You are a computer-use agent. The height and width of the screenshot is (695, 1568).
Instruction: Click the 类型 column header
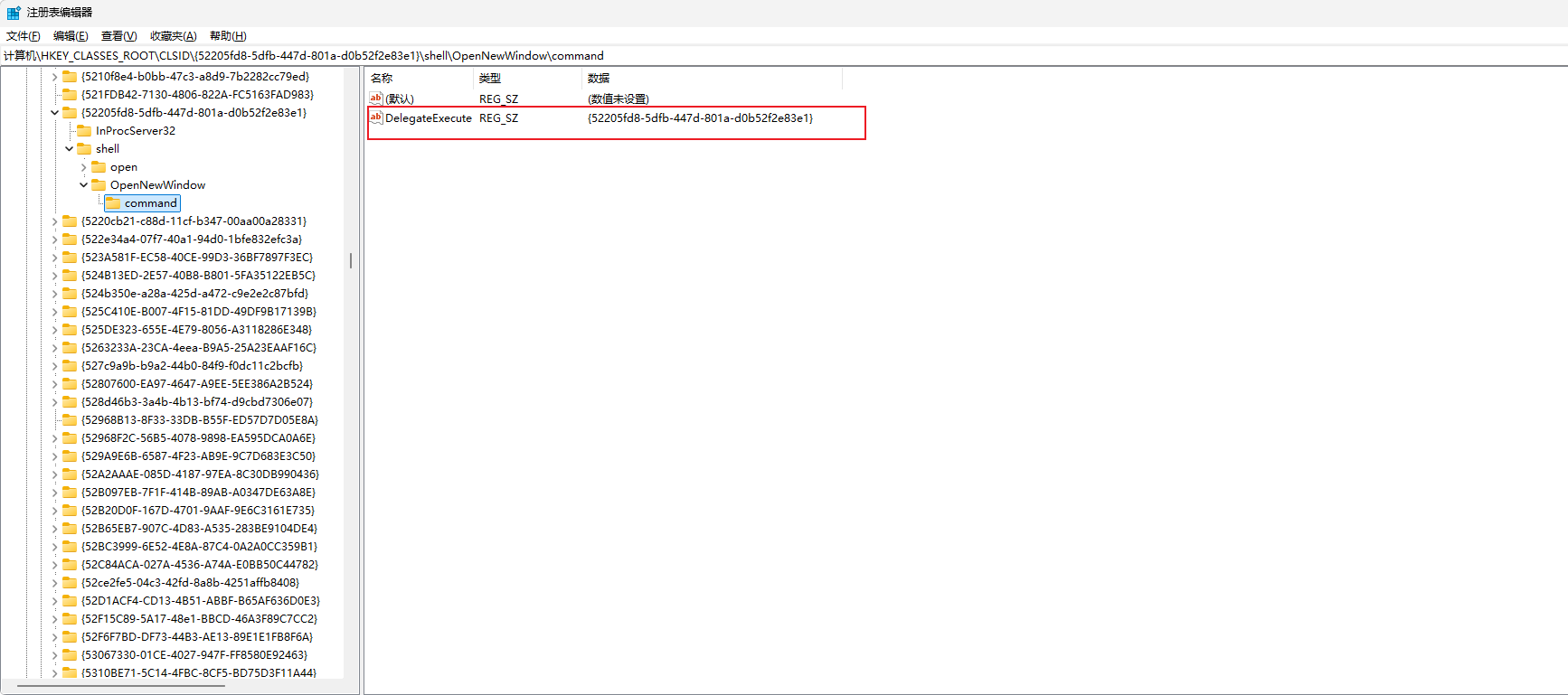tap(528, 79)
